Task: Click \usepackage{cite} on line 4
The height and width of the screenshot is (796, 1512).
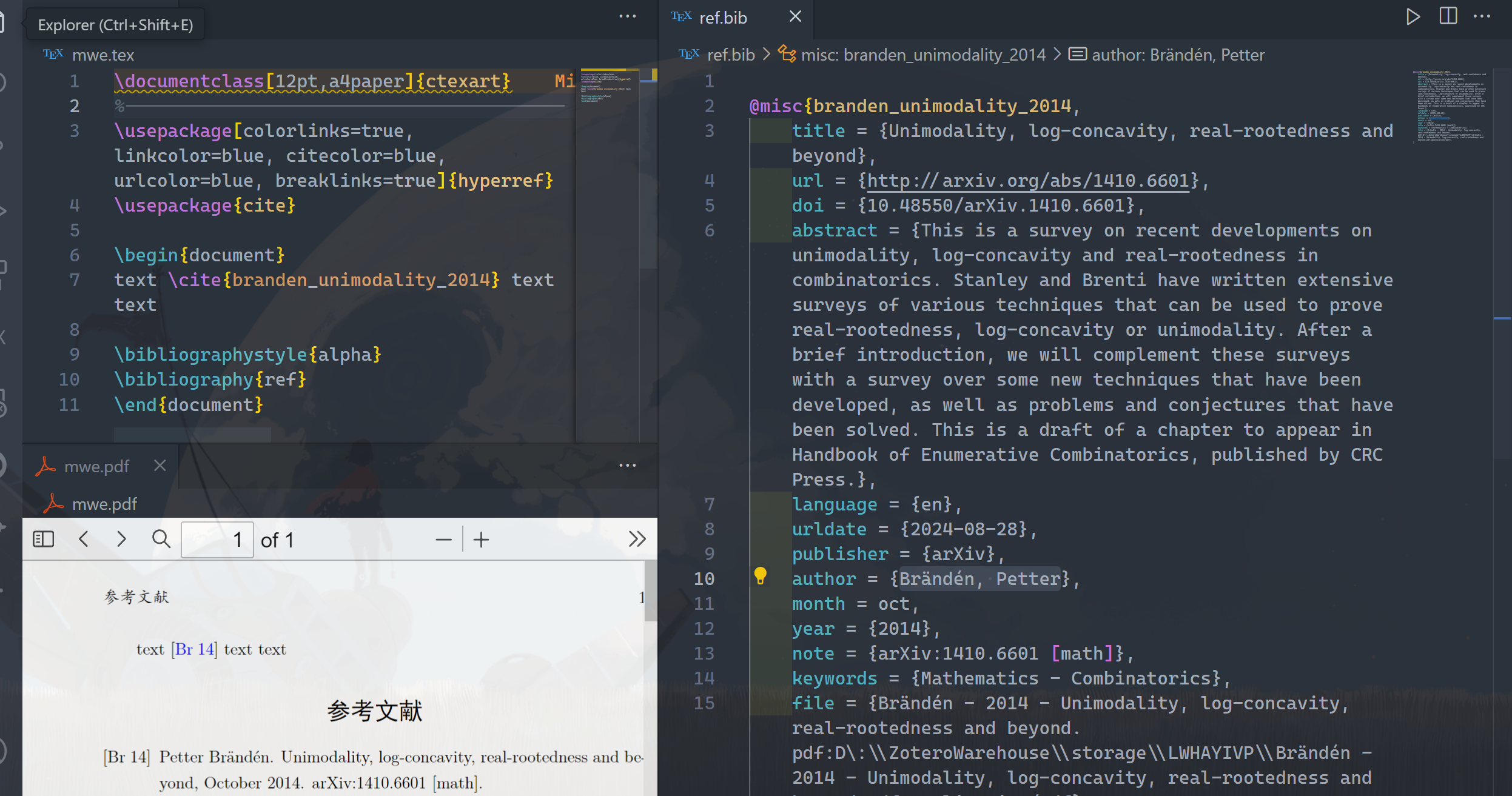Action: [205, 206]
